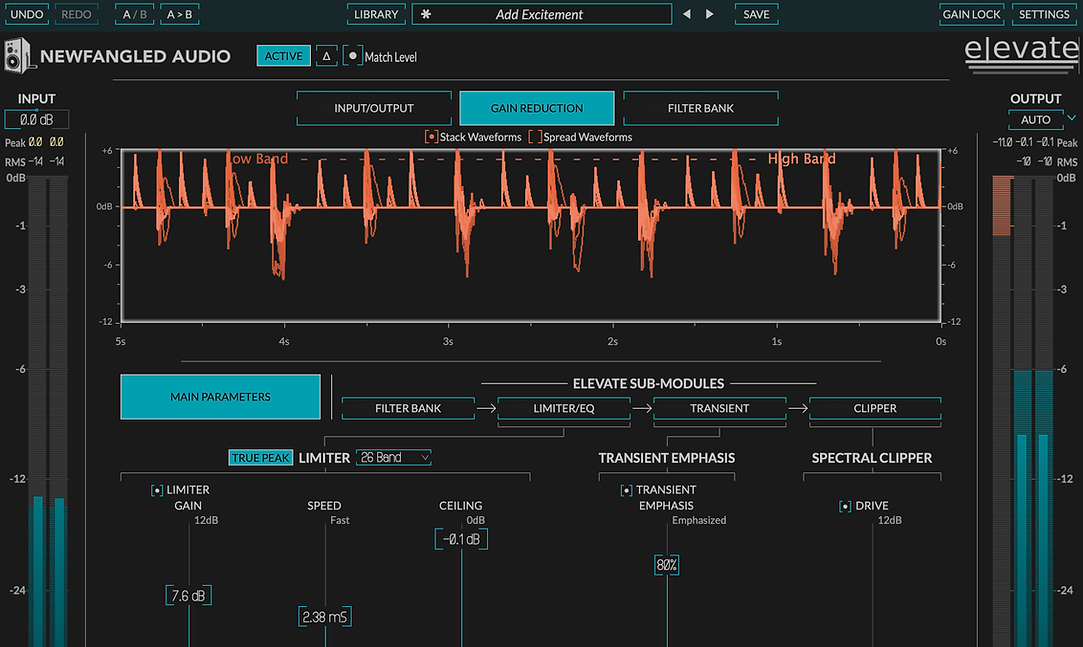
Task: Click the Limiter Gain 7.6 dB slider handle
Action: click(x=188, y=596)
